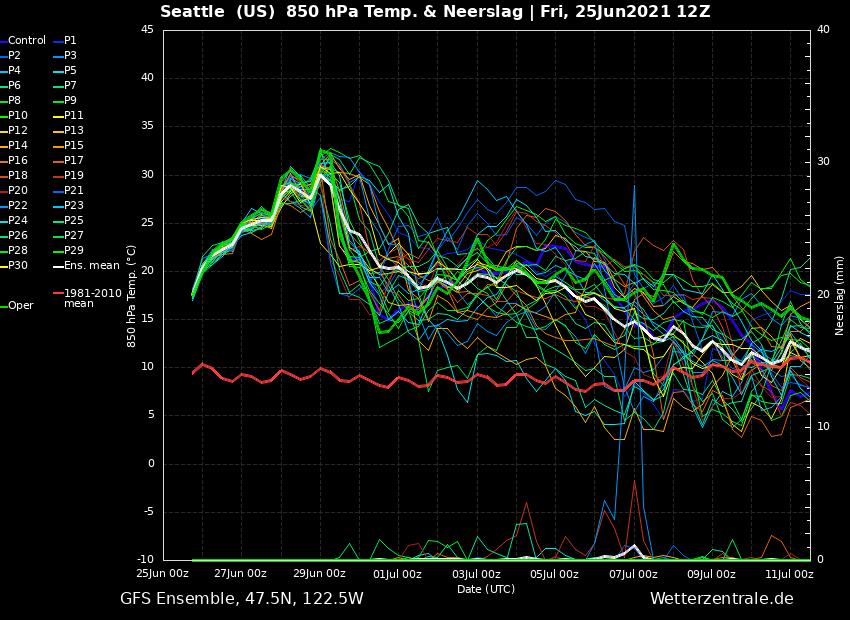Screen dimensions: 850x620
Task: Click the P15 legend label
Action: [69, 145]
